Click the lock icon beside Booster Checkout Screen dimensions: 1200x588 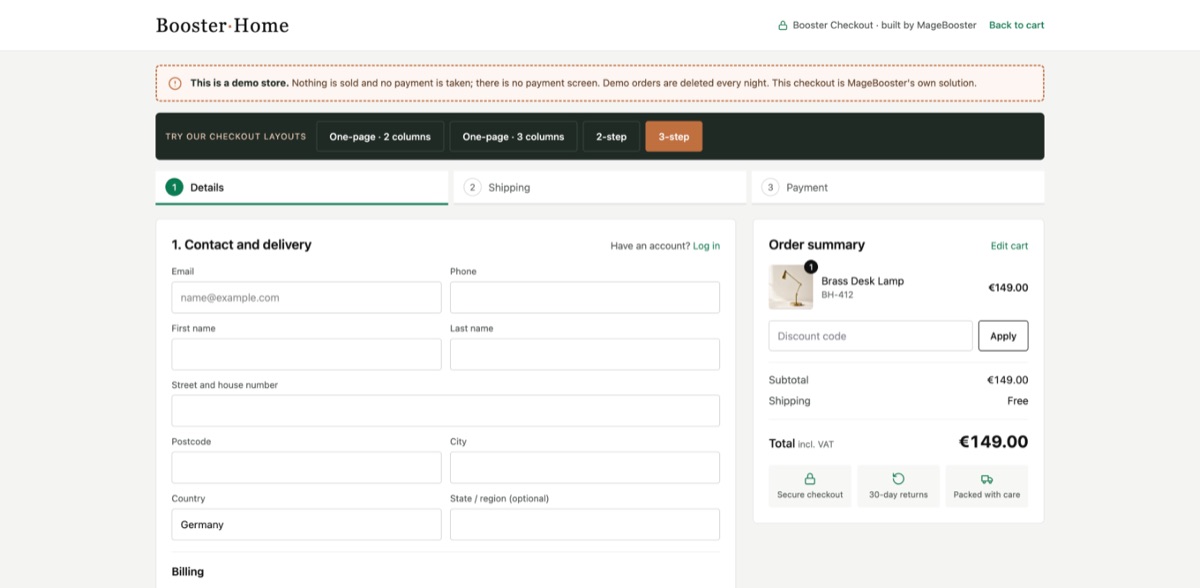pos(782,26)
